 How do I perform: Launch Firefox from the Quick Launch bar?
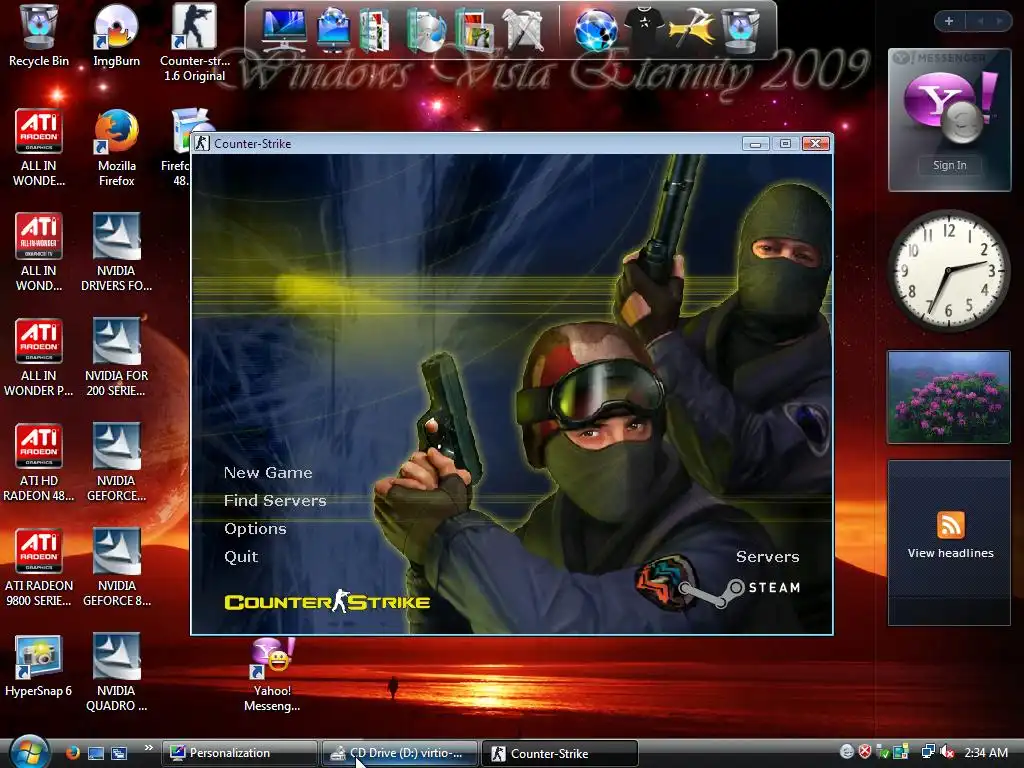[72, 753]
